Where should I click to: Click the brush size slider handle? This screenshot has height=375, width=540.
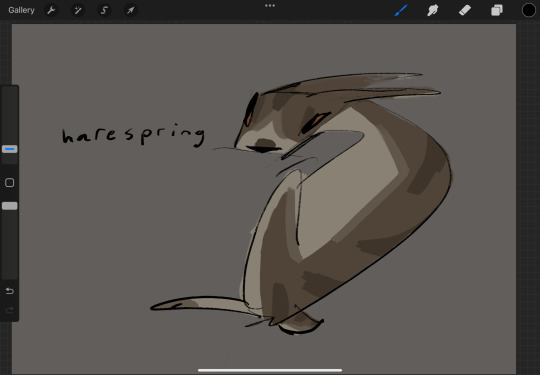10,149
